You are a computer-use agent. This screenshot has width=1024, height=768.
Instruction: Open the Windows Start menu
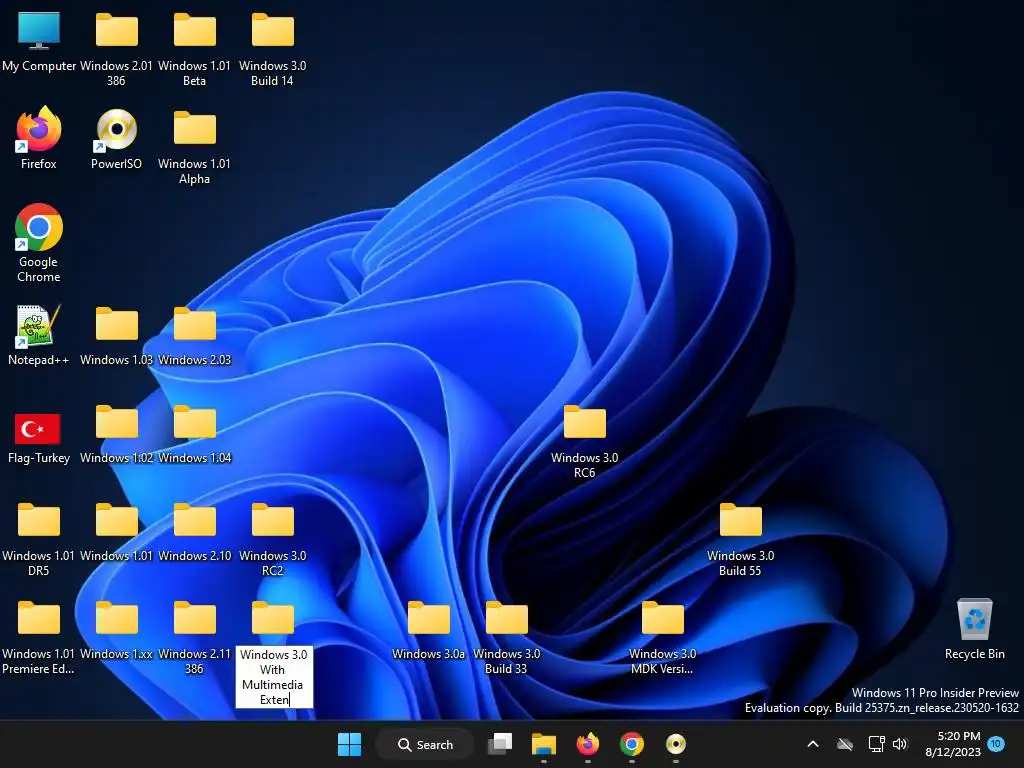tap(349, 744)
